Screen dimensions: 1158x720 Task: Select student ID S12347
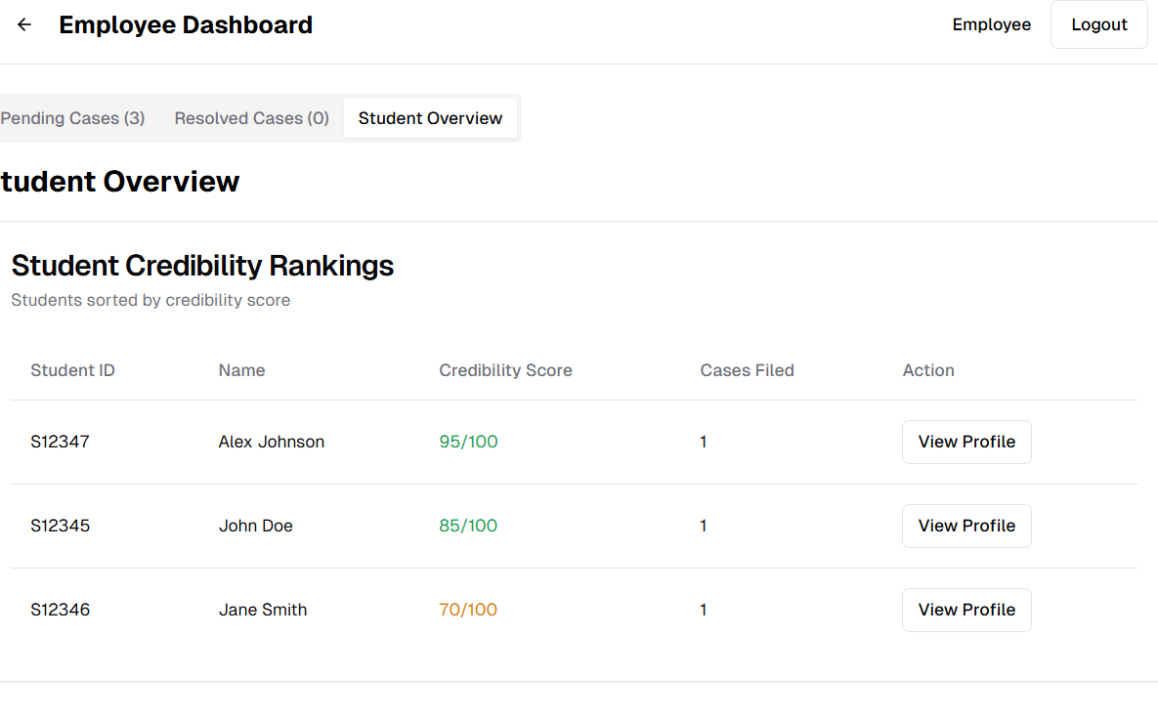[x=60, y=442]
